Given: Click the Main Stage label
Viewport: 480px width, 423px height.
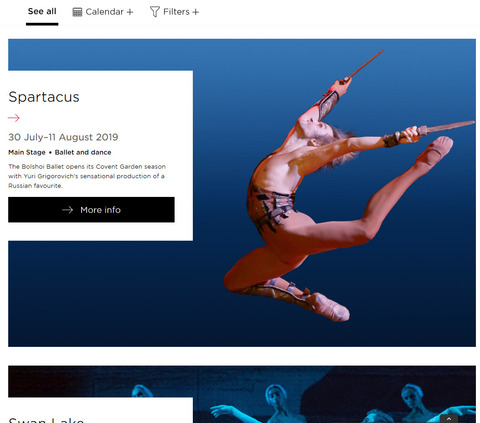Looking at the screenshot, I should [27, 152].
